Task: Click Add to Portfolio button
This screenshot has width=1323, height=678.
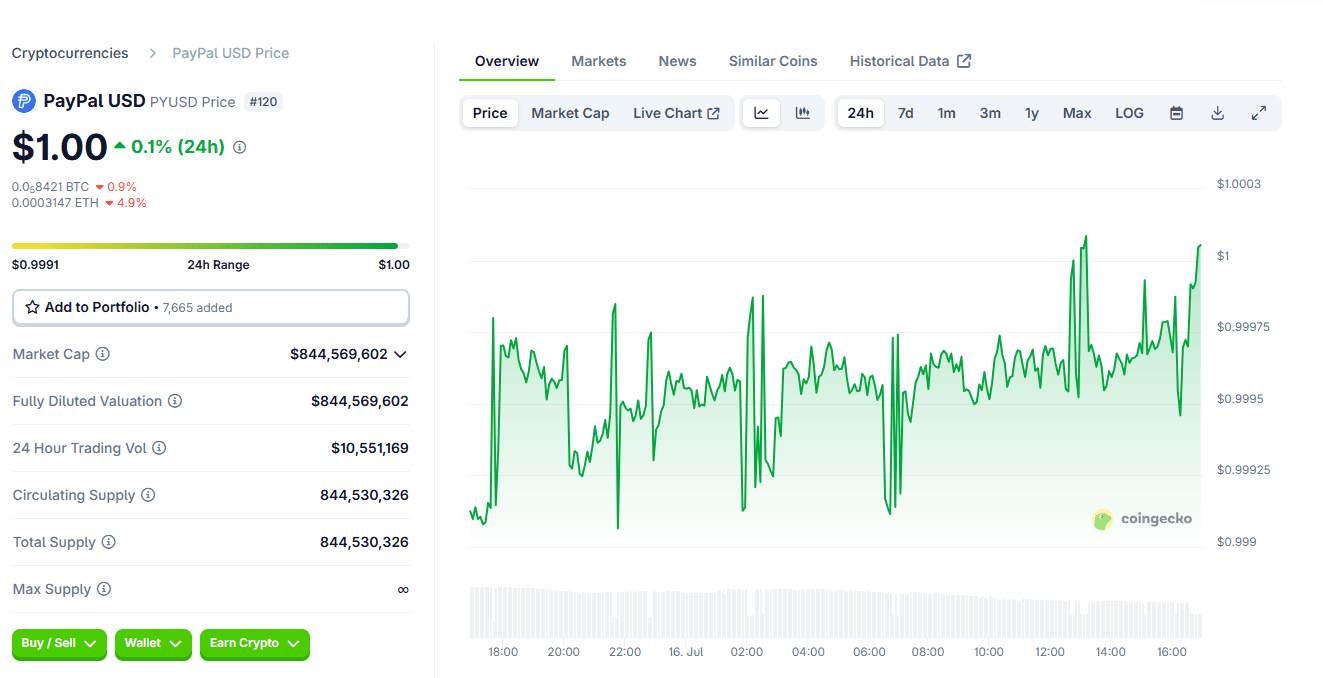Action: [211, 307]
